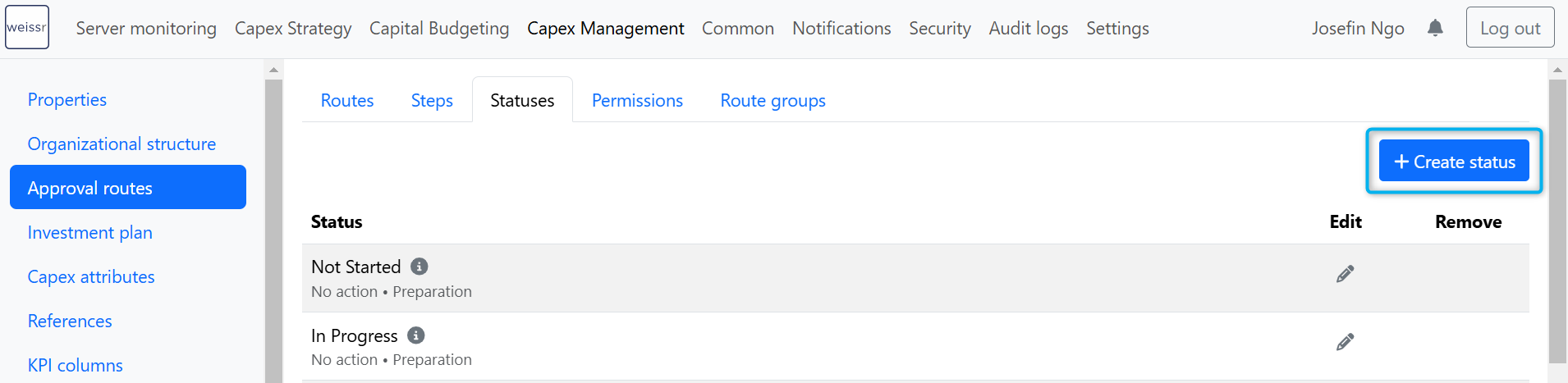
Task: Log out of the application
Action: point(1510,28)
